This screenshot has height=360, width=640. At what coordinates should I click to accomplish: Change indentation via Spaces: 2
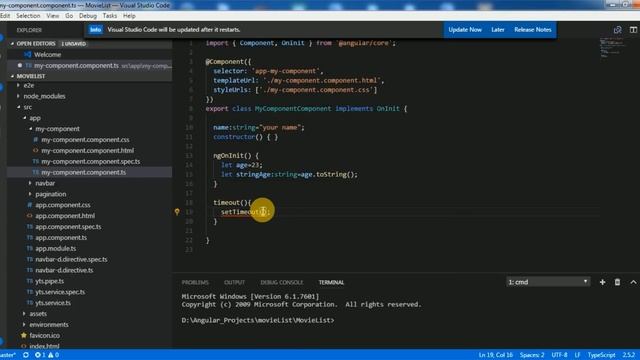click(x=532, y=355)
